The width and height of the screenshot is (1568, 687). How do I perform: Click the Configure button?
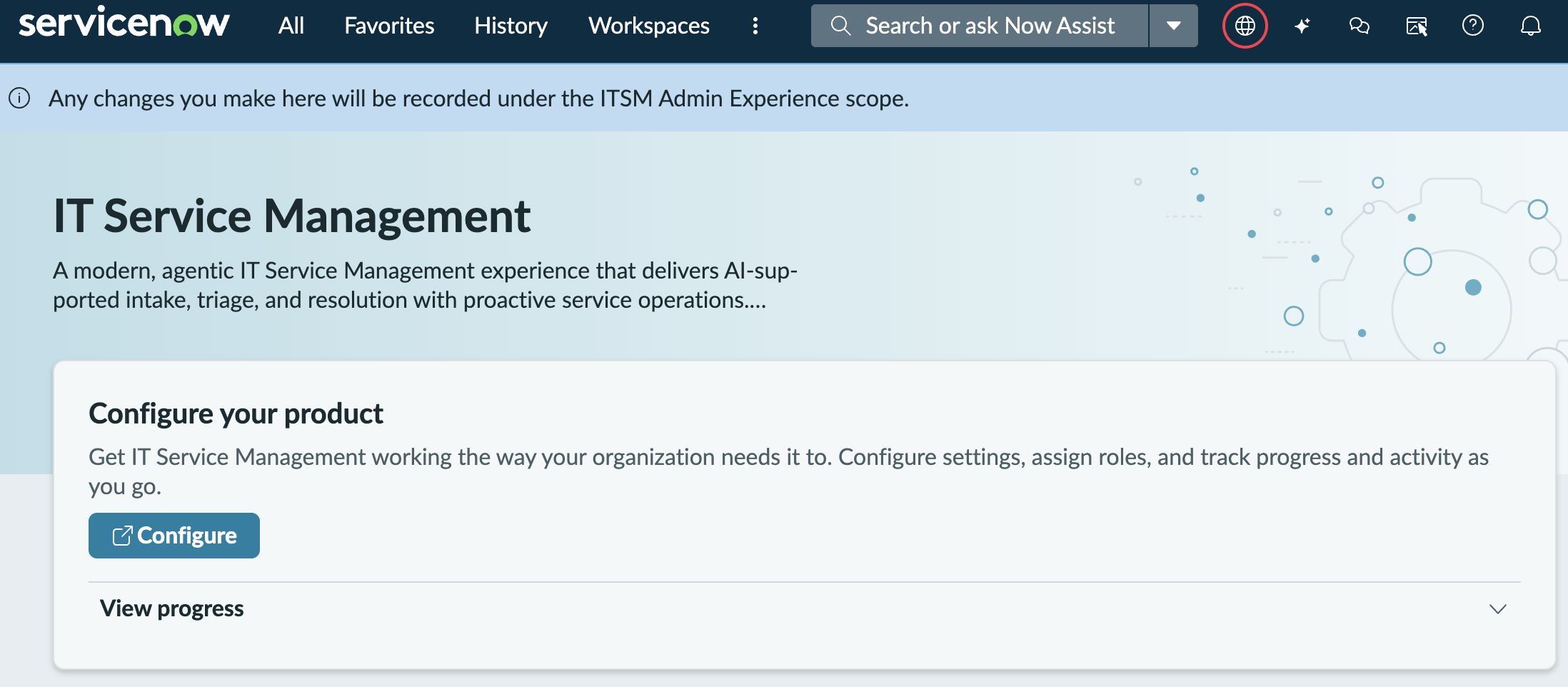[x=174, y=536]
